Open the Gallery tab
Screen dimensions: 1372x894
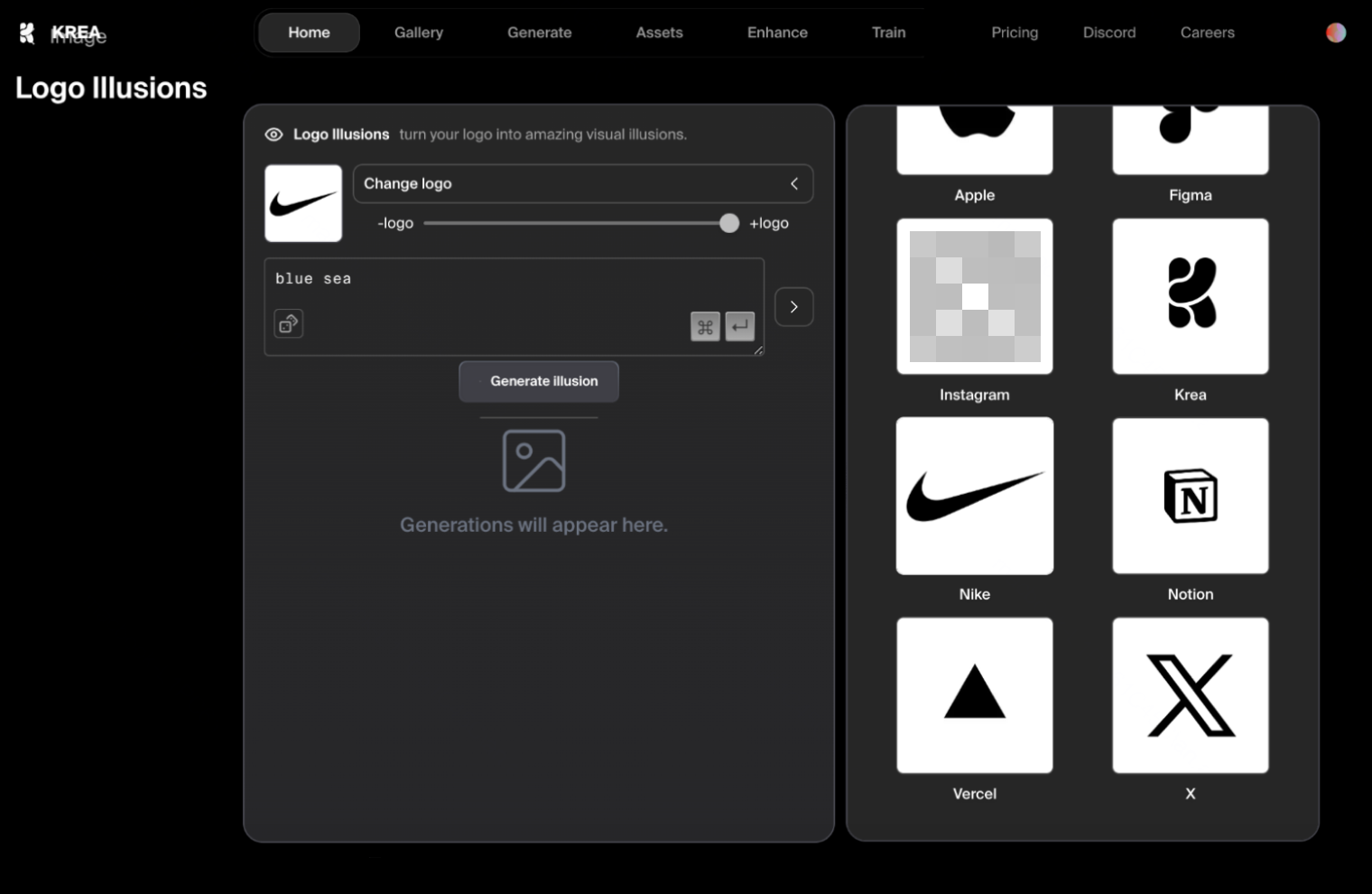(419, 33)
